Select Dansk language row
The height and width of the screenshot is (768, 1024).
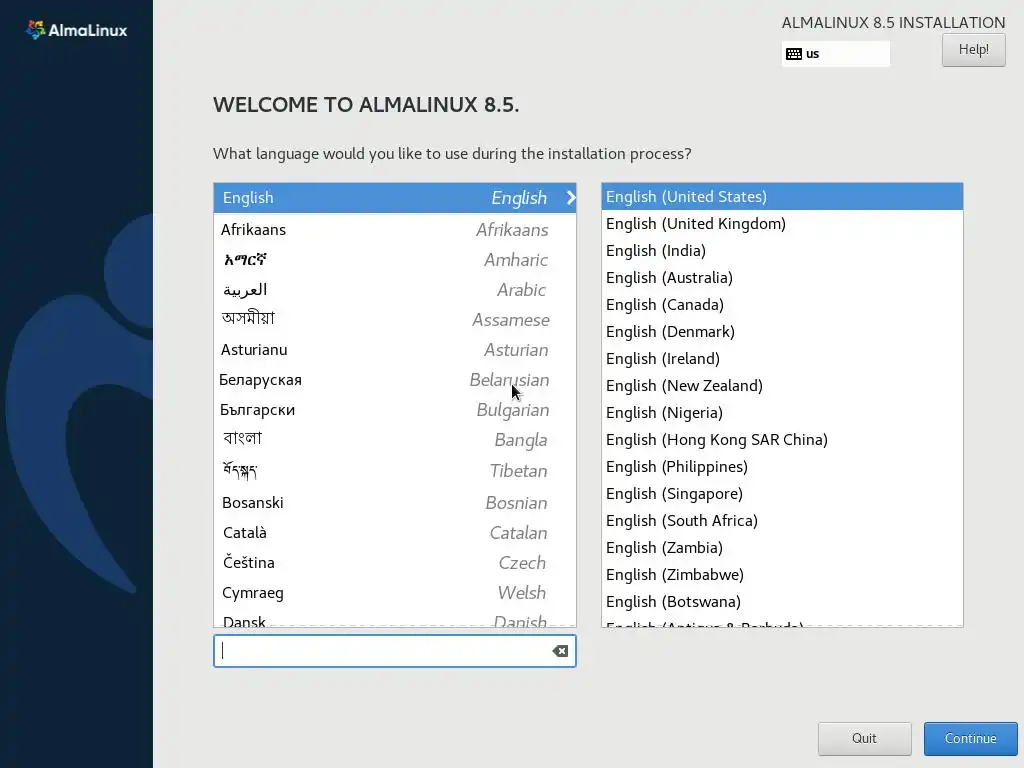point(394,619)
